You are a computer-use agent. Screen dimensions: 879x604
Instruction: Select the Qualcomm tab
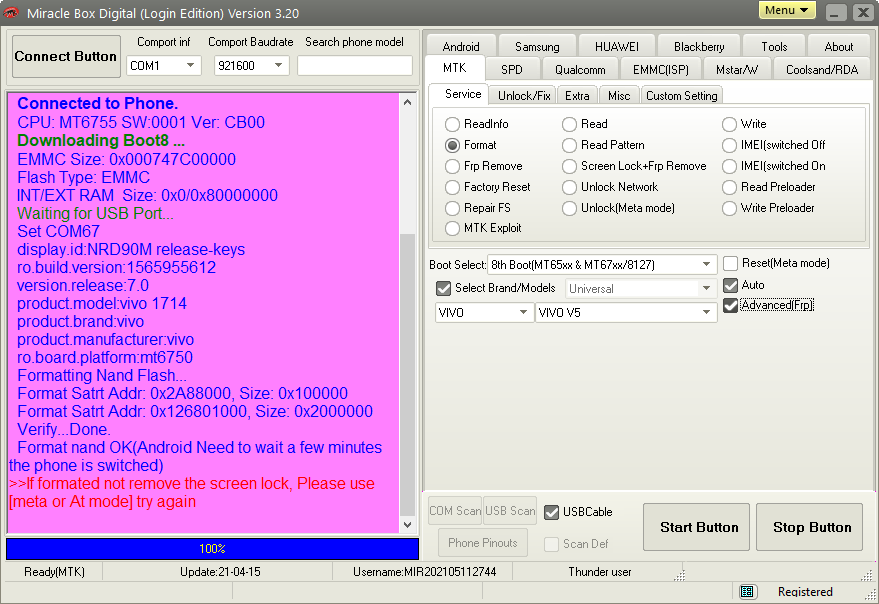[580, 70]
